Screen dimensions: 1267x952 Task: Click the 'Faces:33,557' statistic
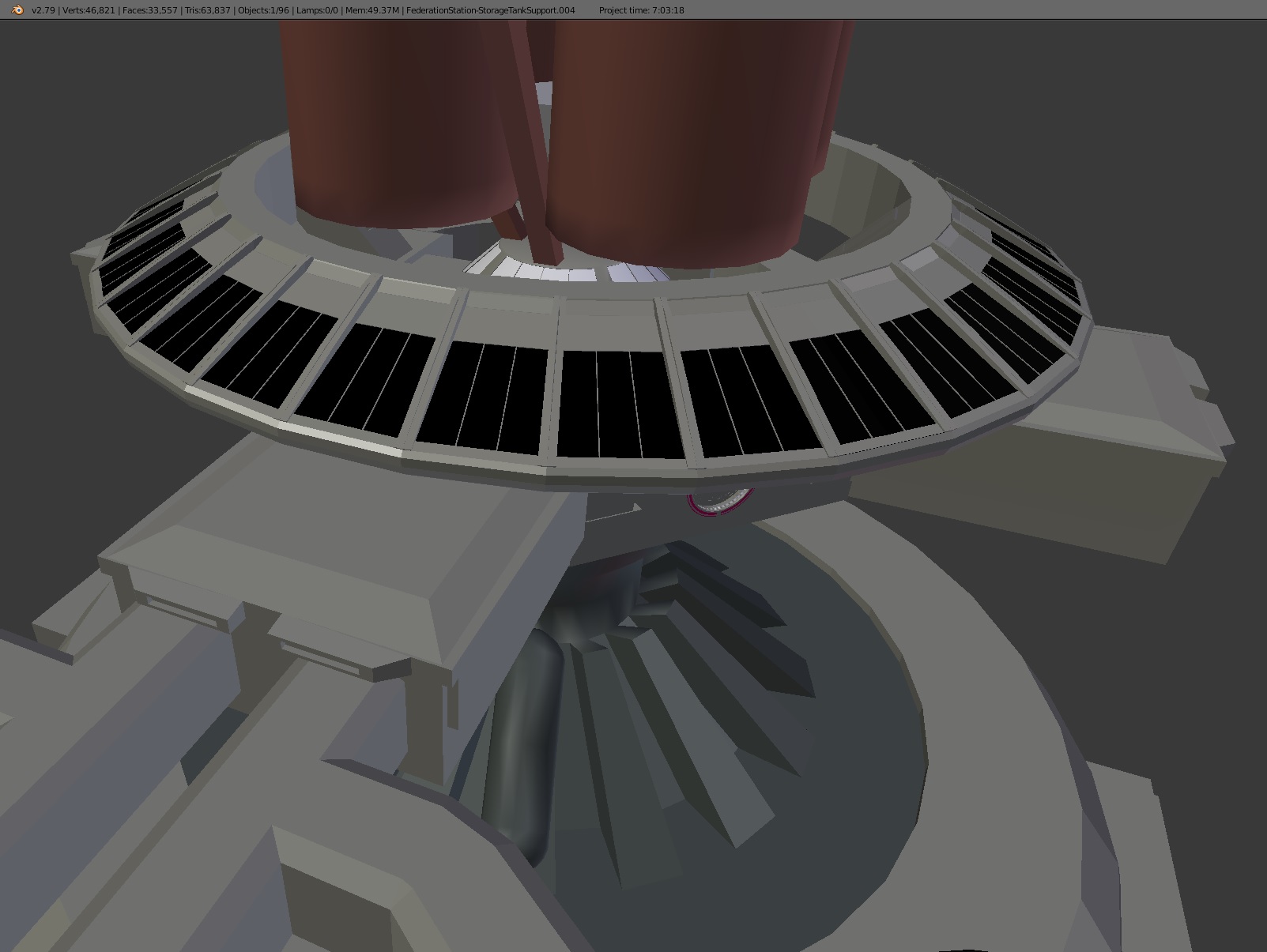pyautogui.click(x=149, y=10)
